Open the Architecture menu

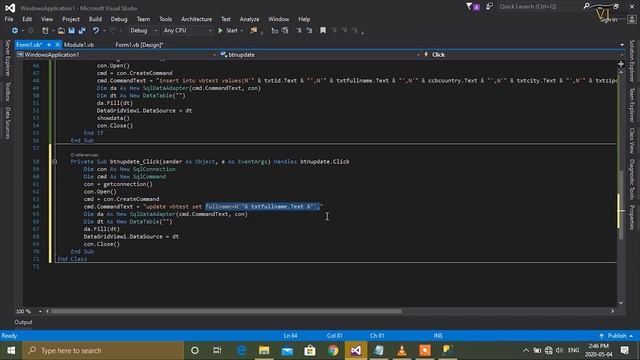pyautogui.click(x=196, y=19)
